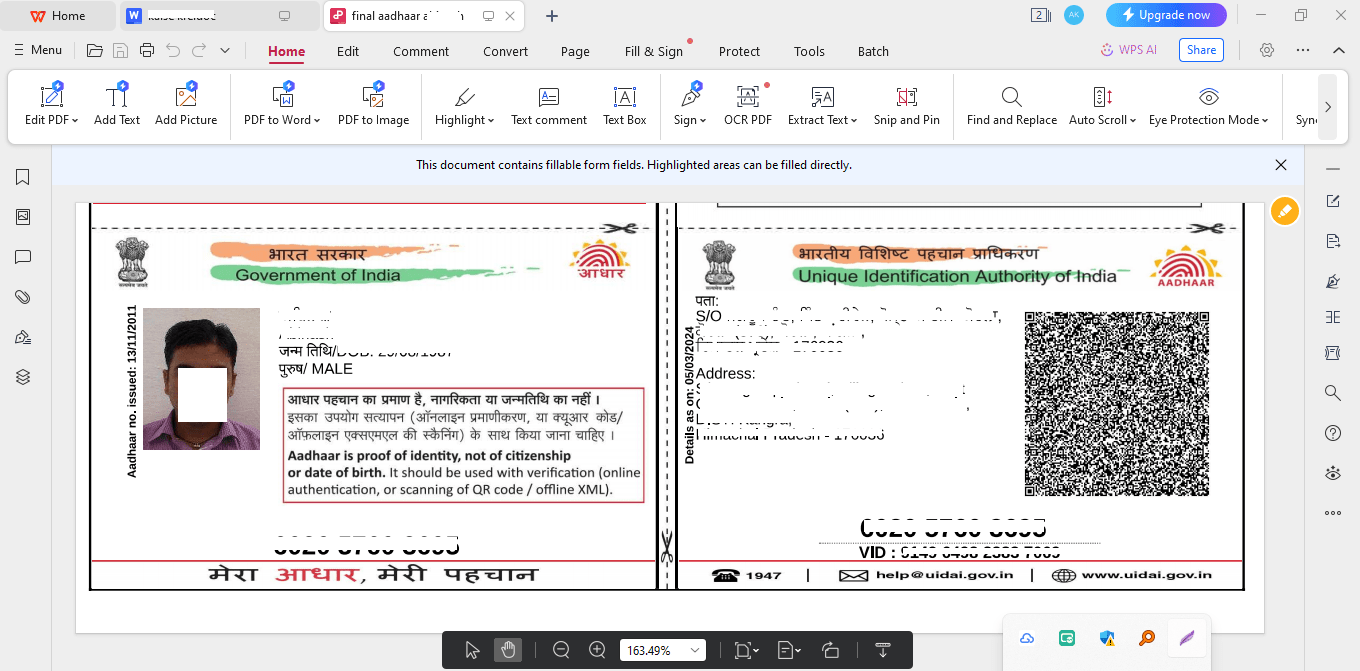Click the orange floating pen button
Screen dimensions: 1360x671
1284,211
